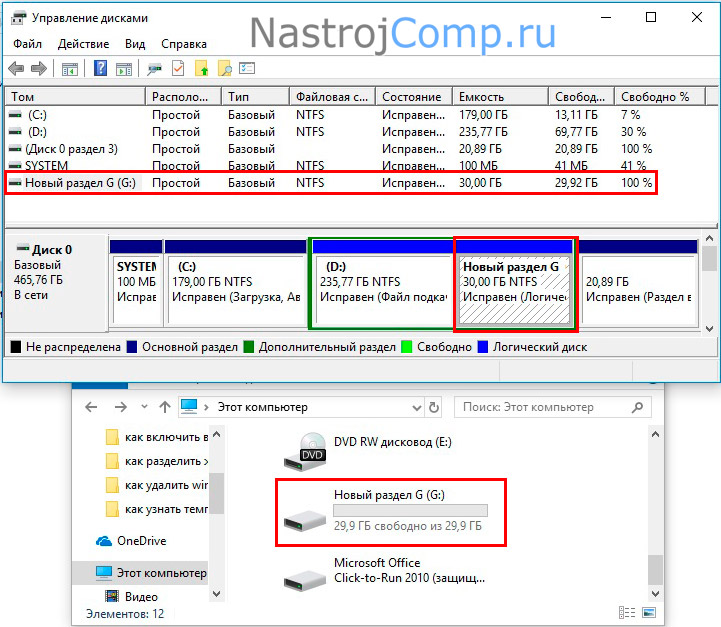721x627 pixels.
Task: Click the Поиск: Этот компьютер search field
Action: 552,407
